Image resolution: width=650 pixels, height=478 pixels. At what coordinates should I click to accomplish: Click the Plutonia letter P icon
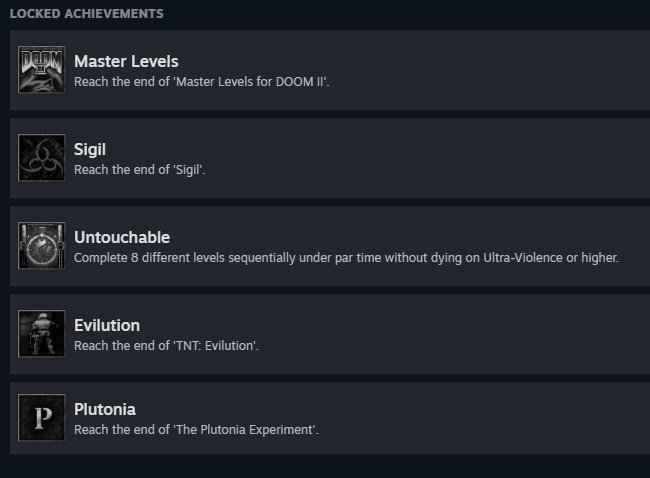point(41,418)
